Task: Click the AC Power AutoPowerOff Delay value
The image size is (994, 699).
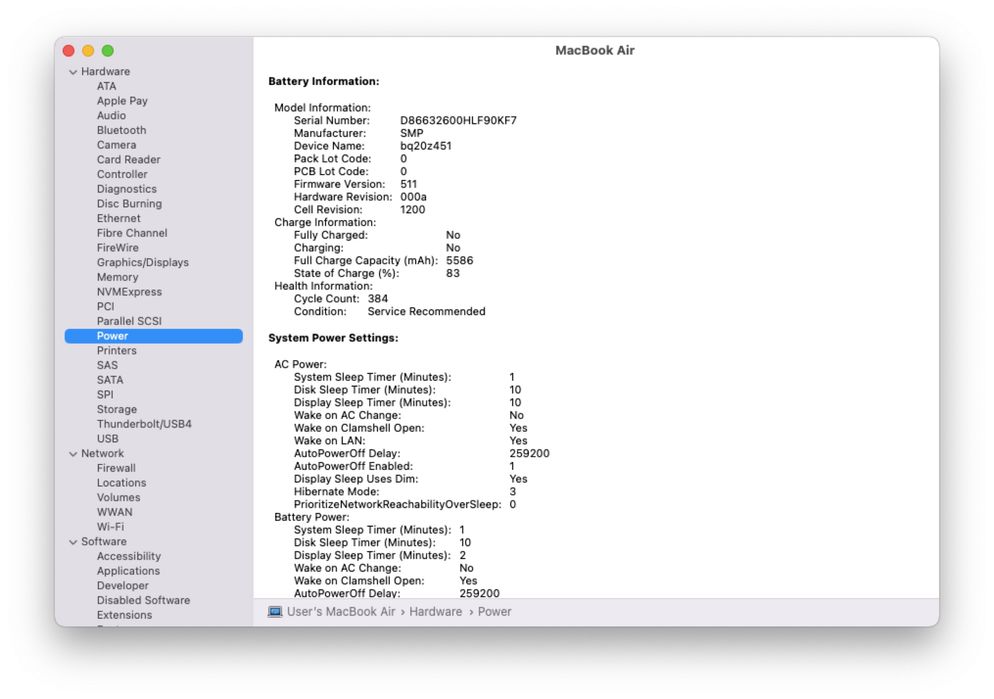Action: (x=529, y=453)
